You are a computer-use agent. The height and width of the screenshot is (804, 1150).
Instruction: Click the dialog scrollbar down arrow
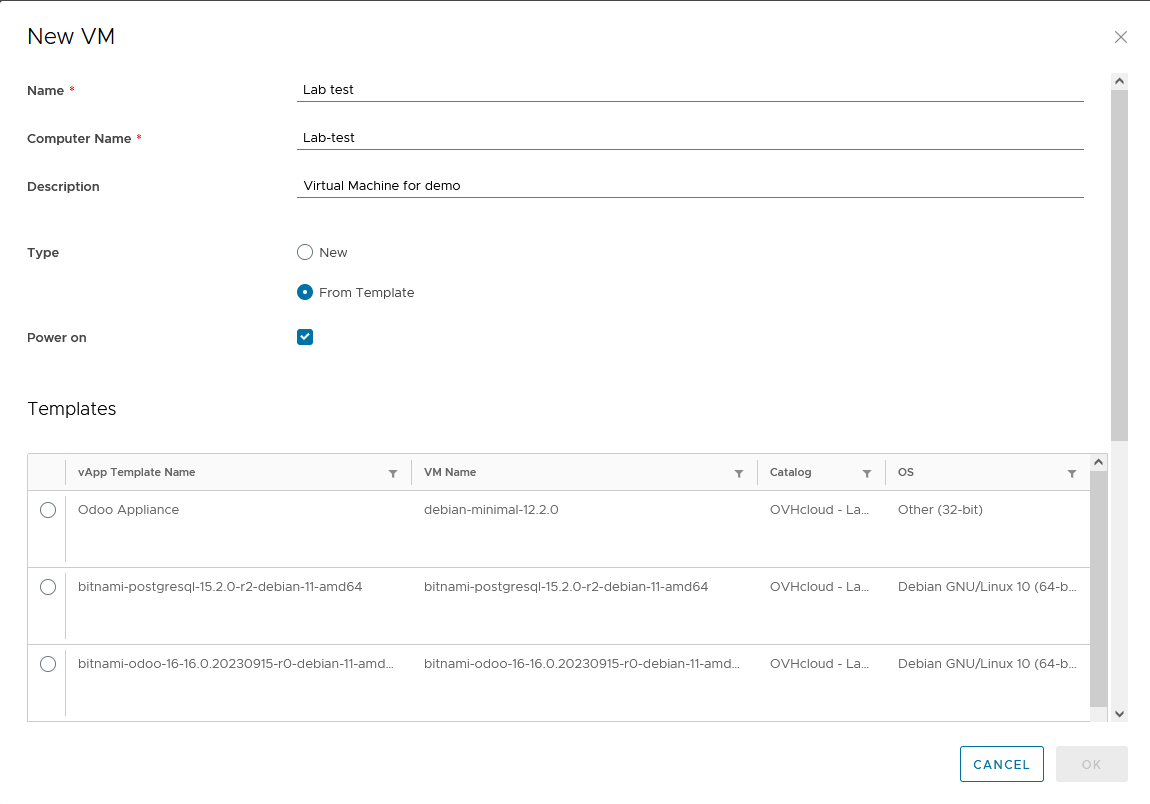click(1119, 714)
